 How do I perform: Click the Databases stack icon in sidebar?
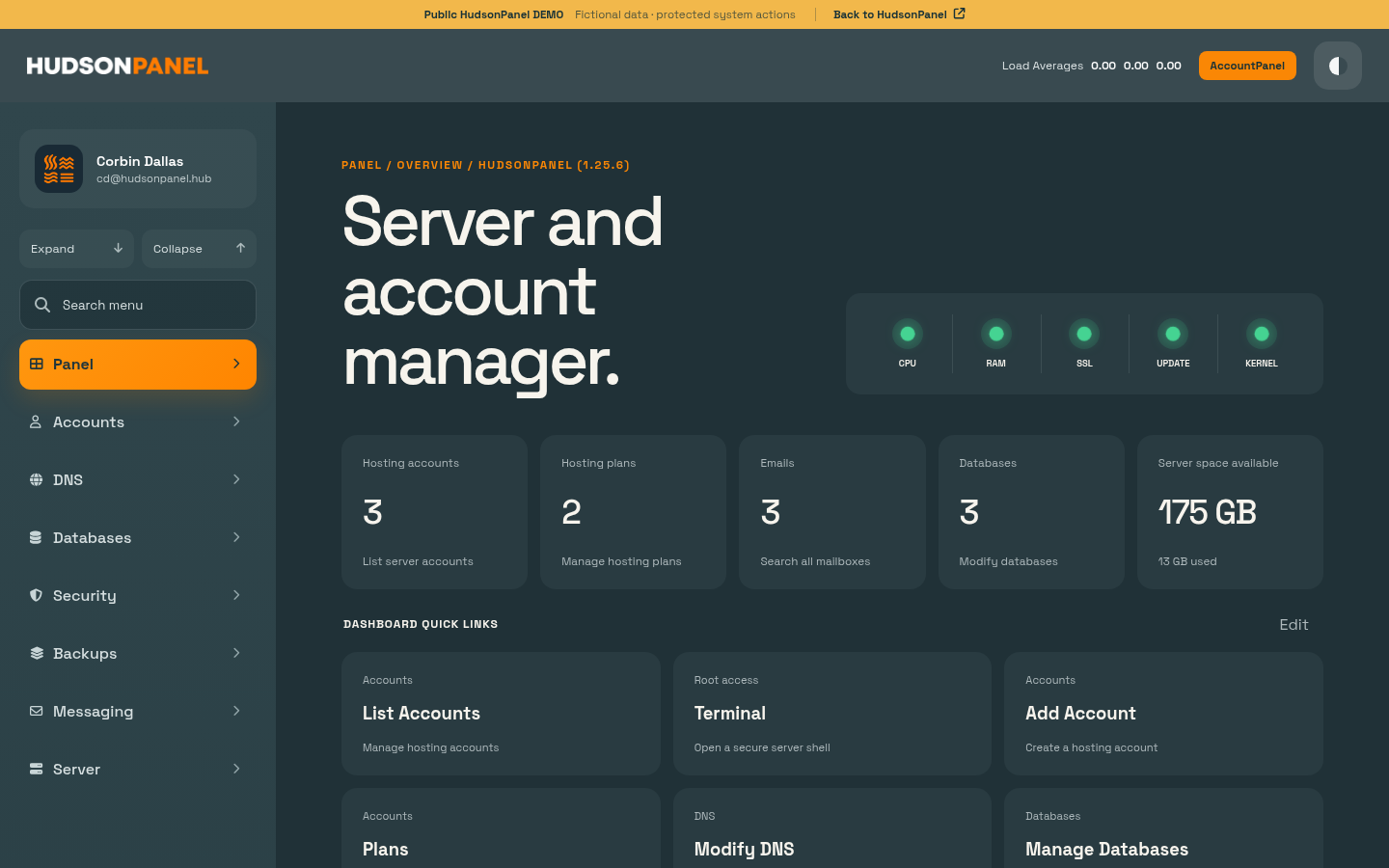coord(36,537)
